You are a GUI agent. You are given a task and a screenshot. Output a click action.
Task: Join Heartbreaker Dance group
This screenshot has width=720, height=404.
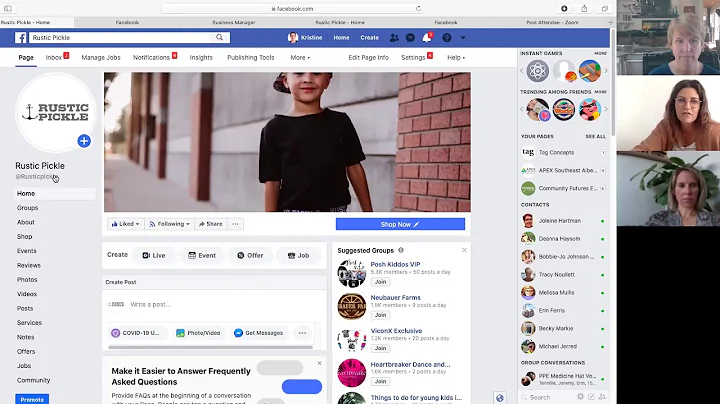click(381, 382)
